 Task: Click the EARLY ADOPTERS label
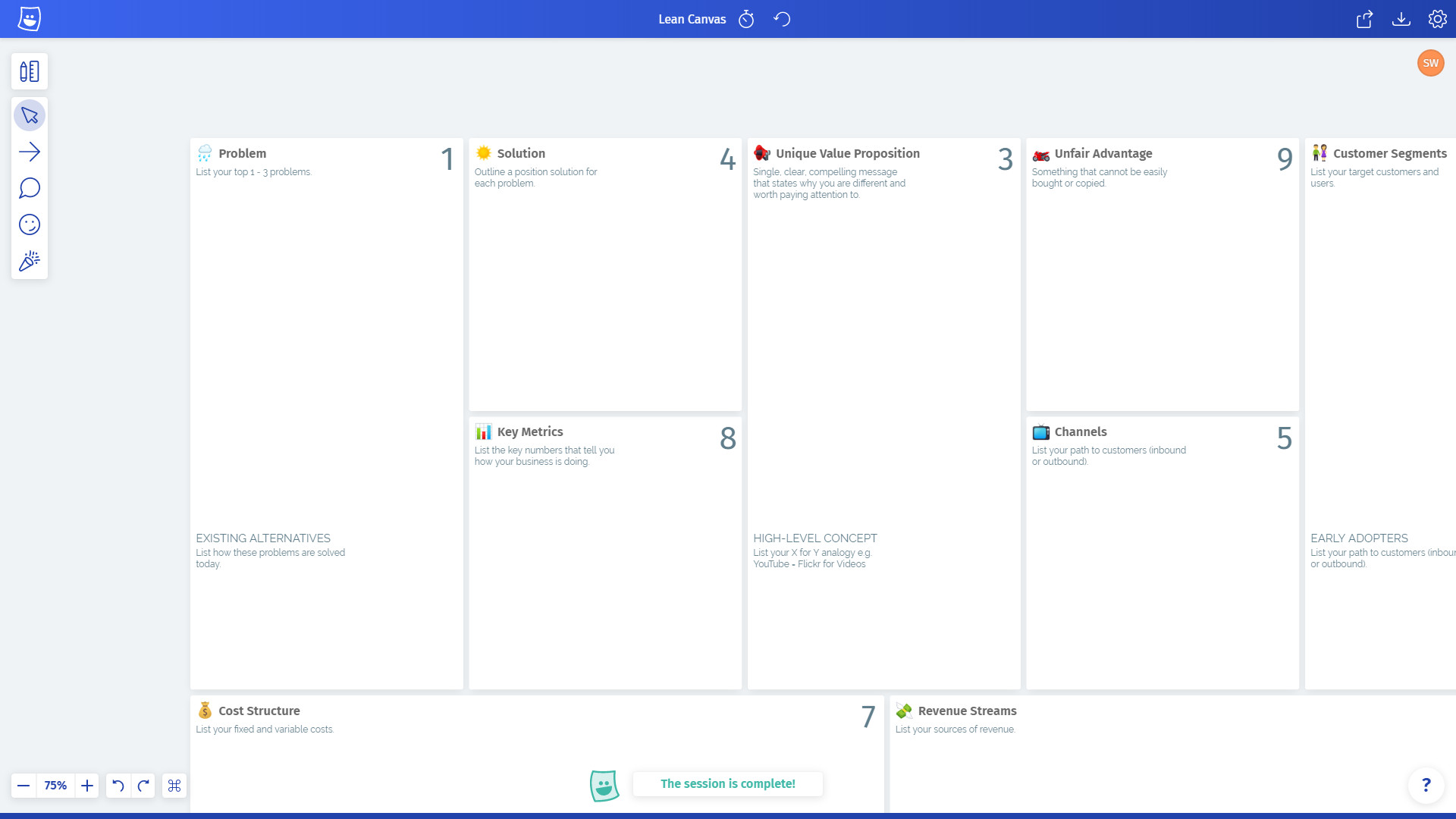pyautogui.click(x=1359, y=538)
